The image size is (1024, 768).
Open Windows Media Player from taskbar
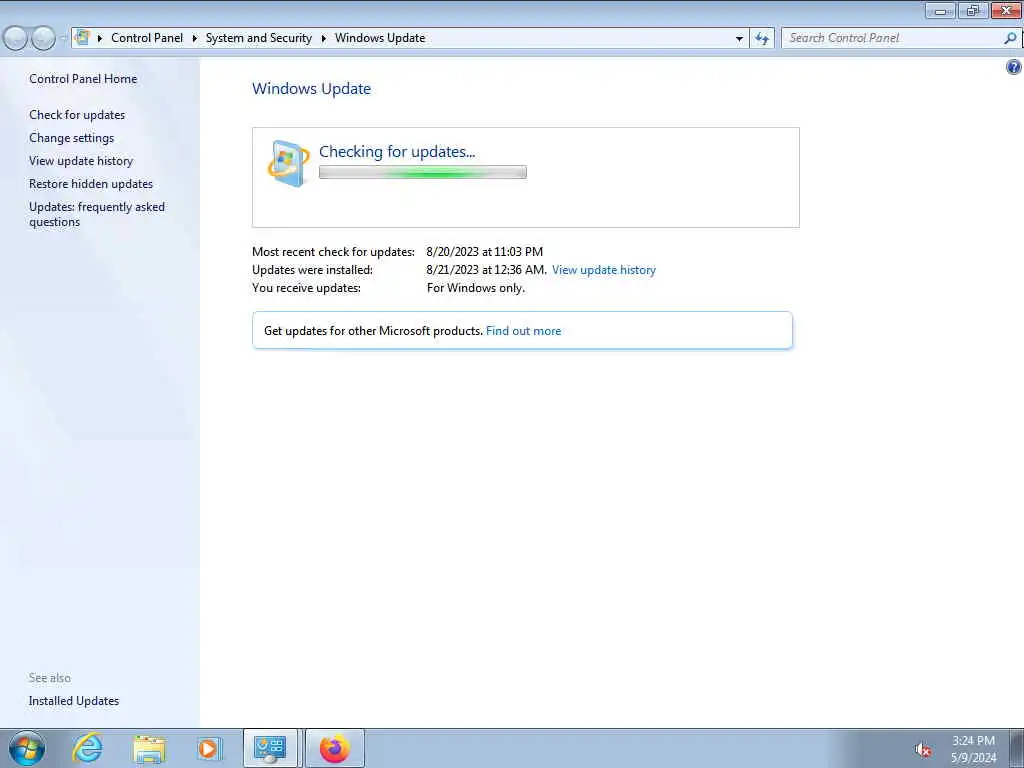point(209,748)
